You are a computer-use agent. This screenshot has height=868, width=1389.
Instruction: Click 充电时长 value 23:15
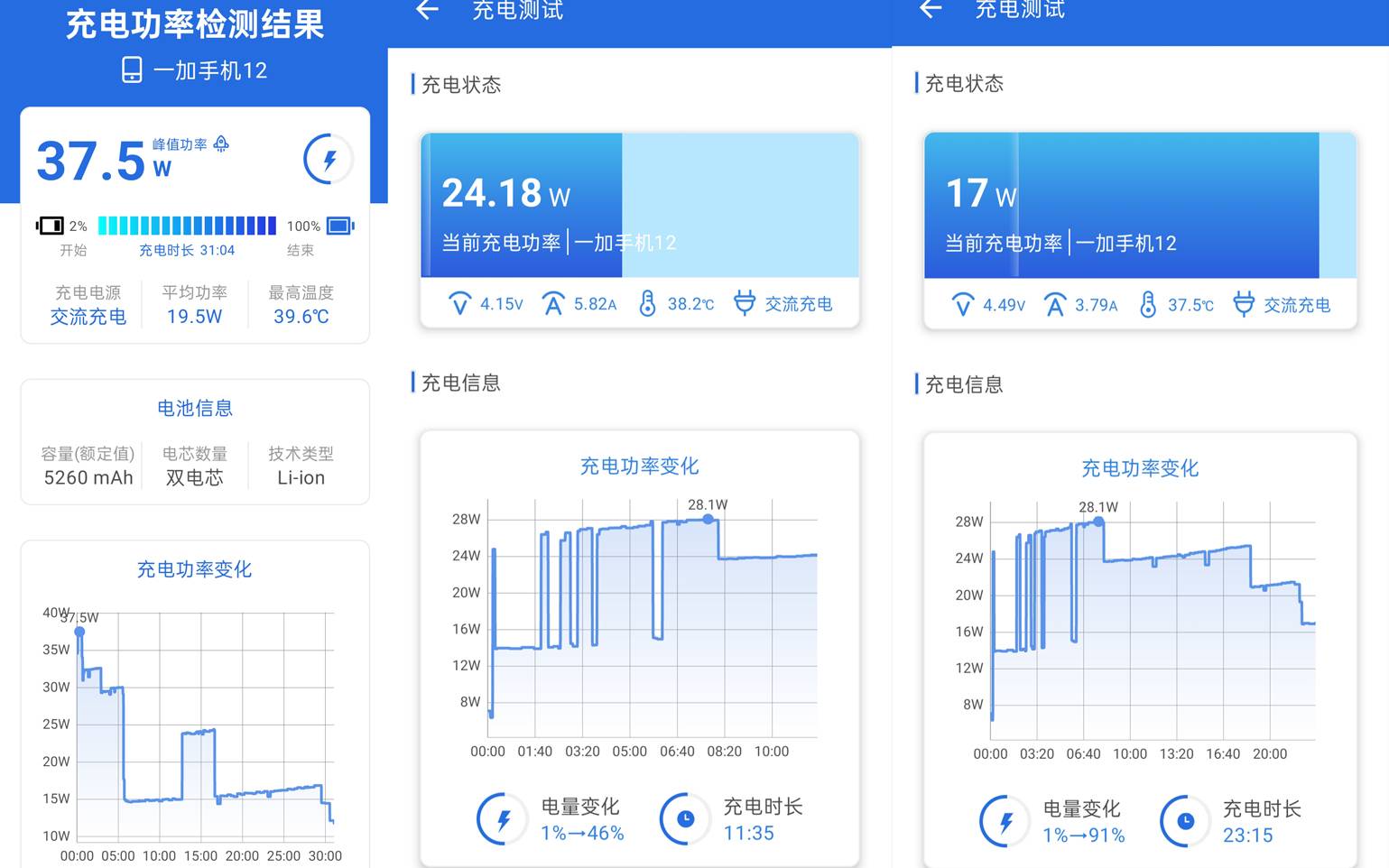(1248, 836)
